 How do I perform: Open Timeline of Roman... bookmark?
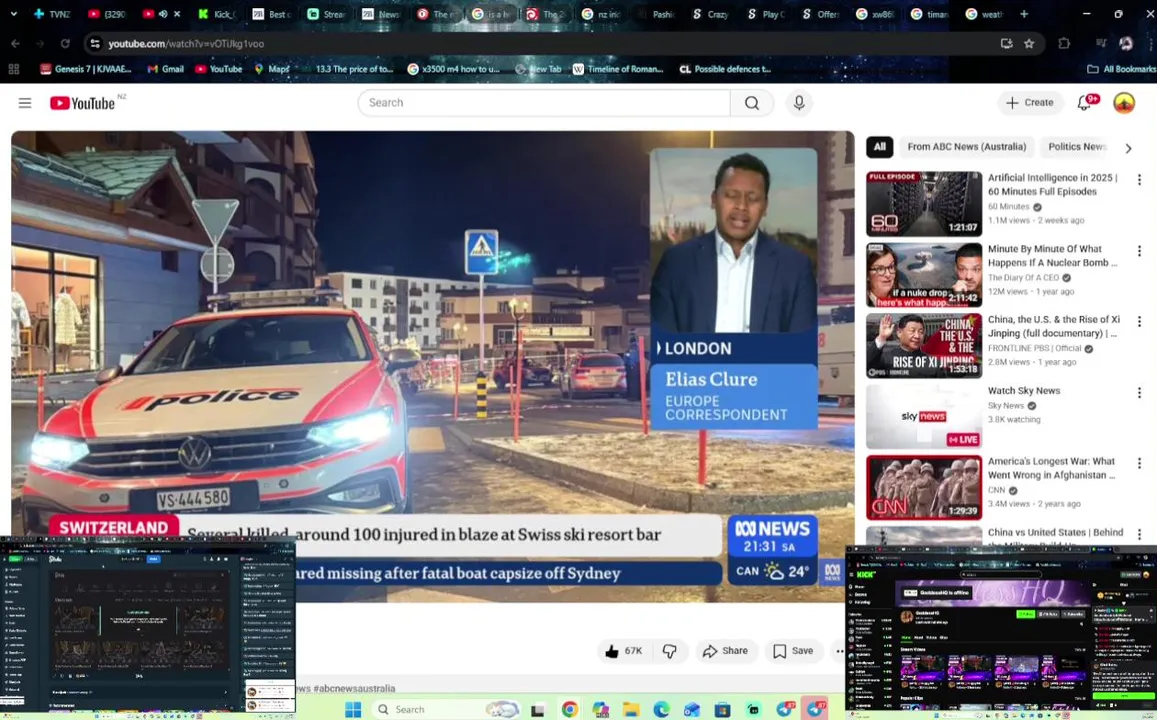click(x=618, y=69)
